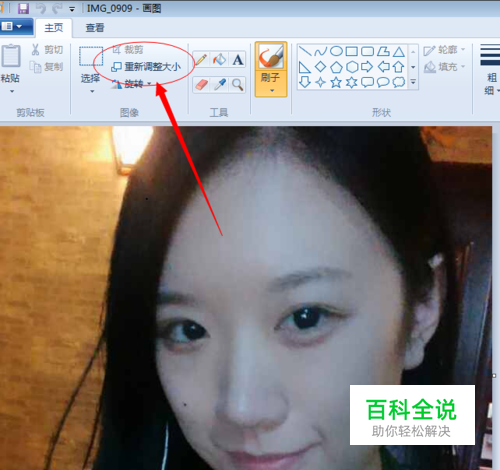Expand the 刷子 brushes dropdown arrow

tap(272, 90)
